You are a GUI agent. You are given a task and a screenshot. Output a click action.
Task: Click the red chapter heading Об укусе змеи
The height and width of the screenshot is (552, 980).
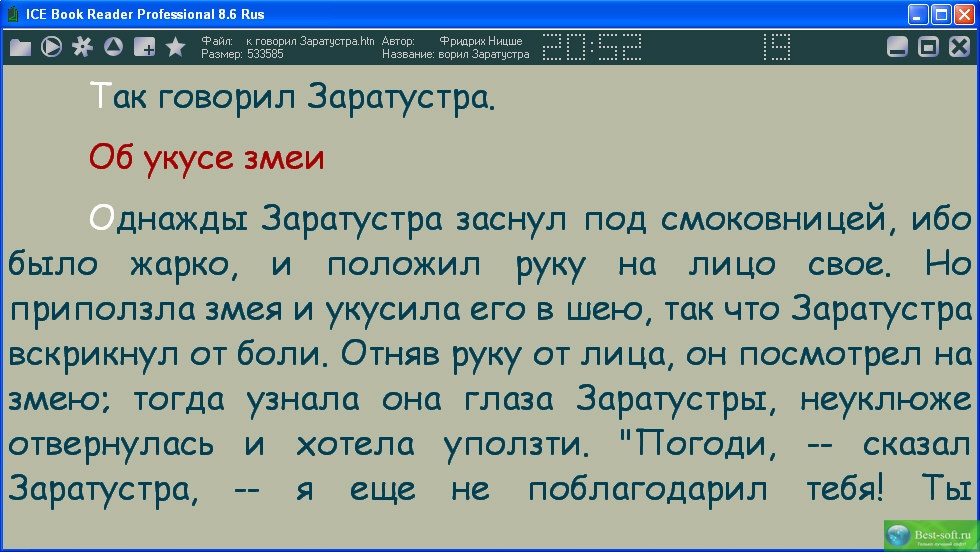(x=207, y=158)
